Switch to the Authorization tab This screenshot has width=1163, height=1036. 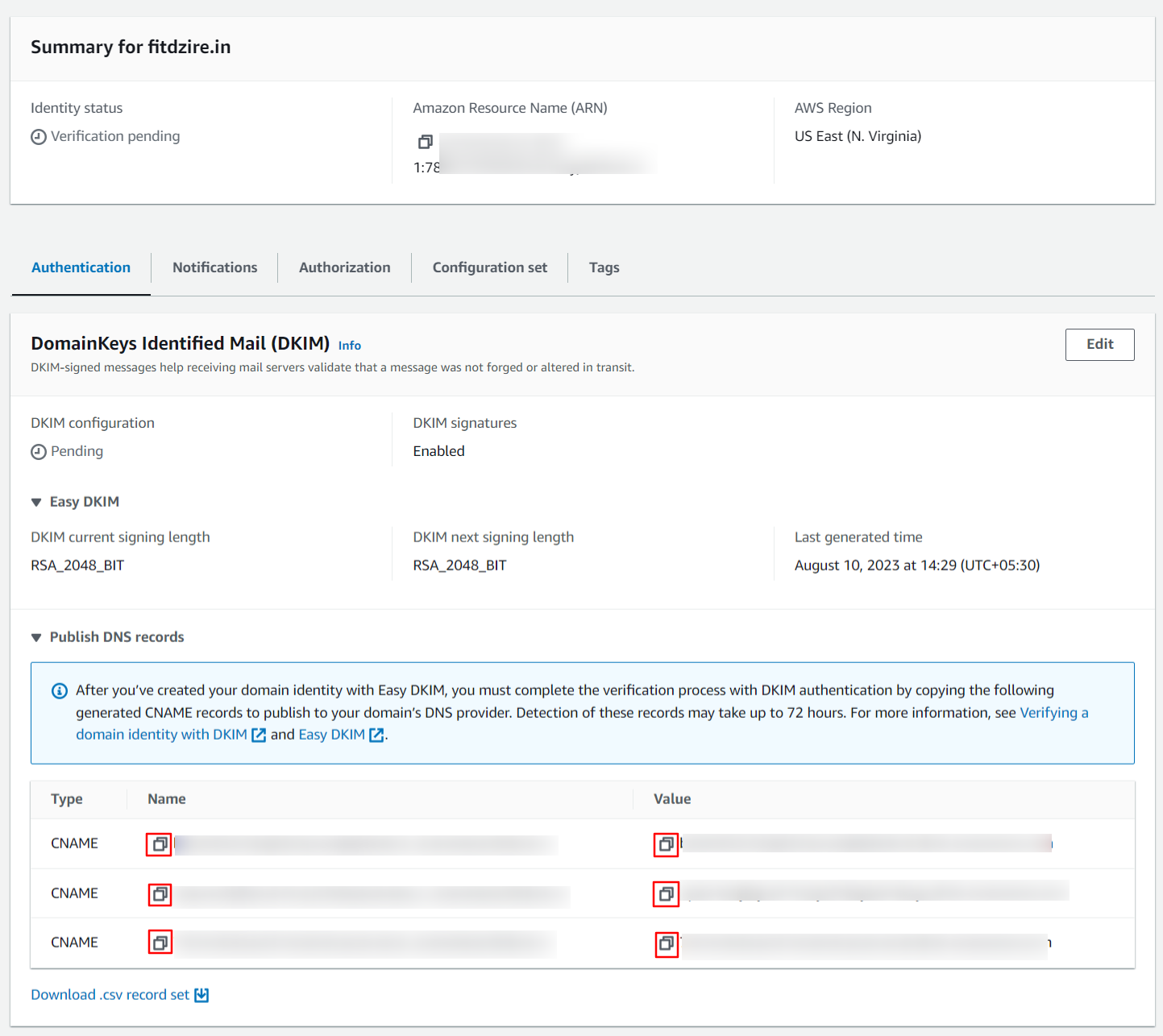[344, 267]
